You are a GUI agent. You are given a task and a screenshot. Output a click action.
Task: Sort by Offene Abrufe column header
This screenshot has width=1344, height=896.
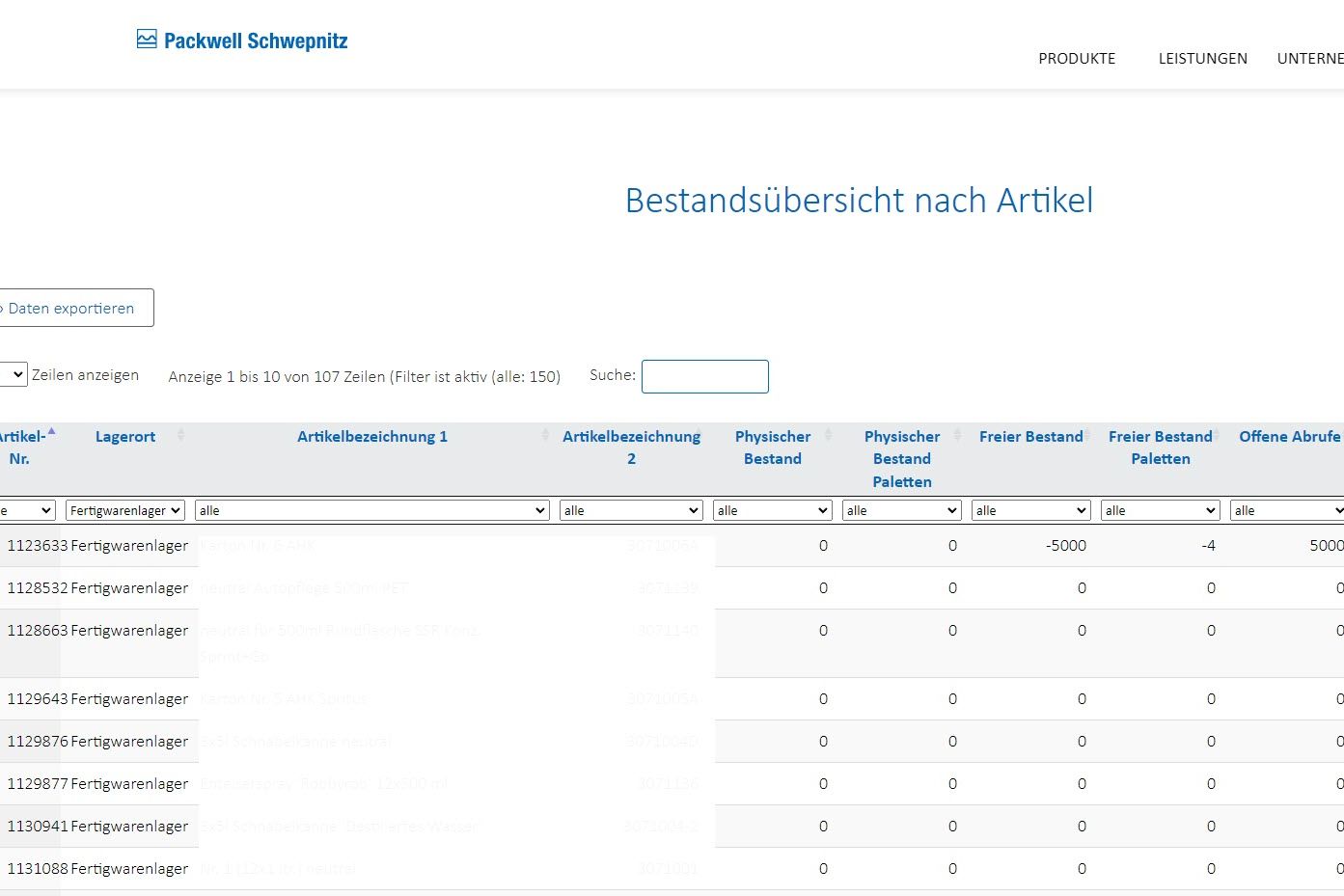pos(1289,437)
